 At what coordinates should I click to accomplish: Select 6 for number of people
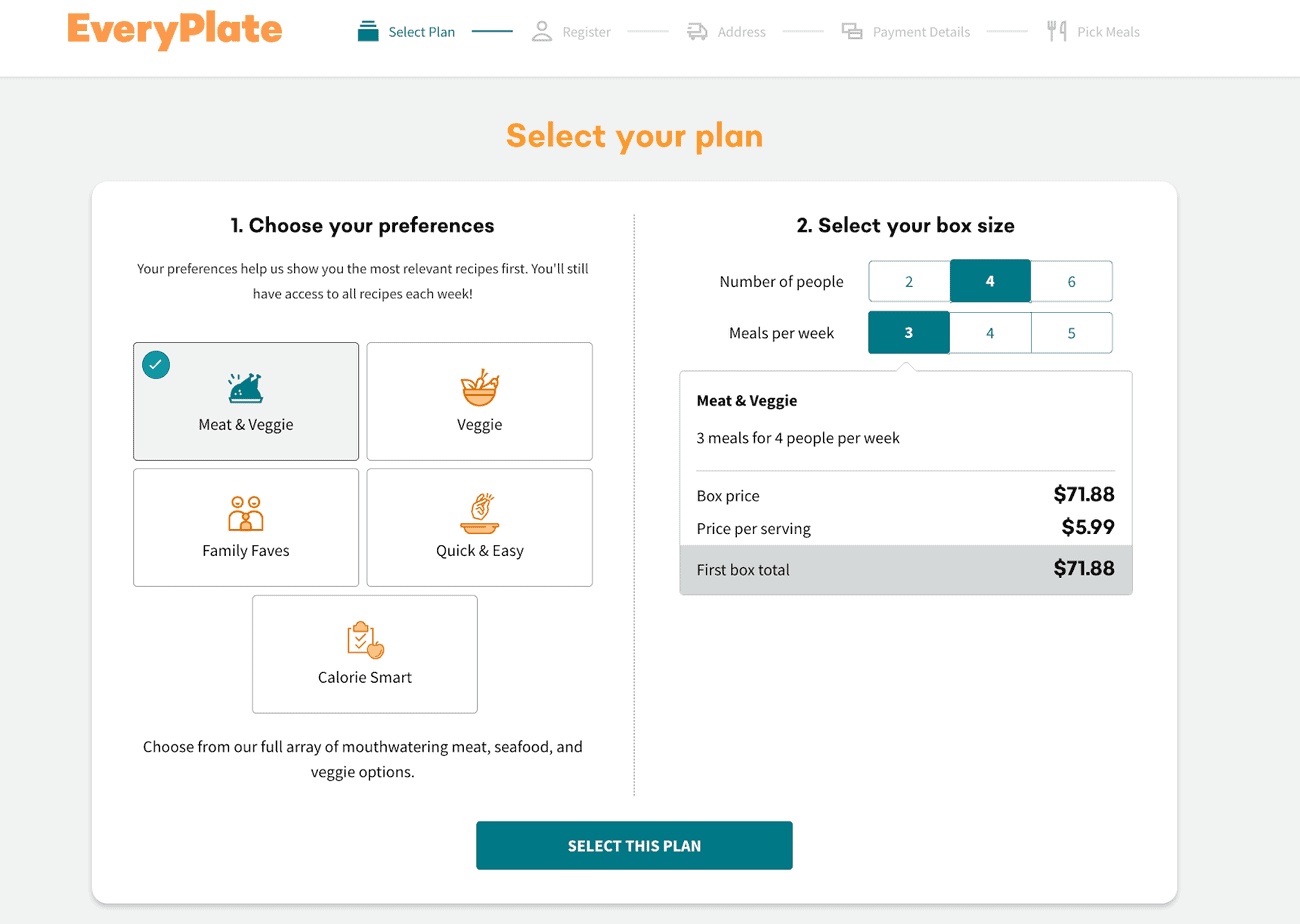[1071, 282]
